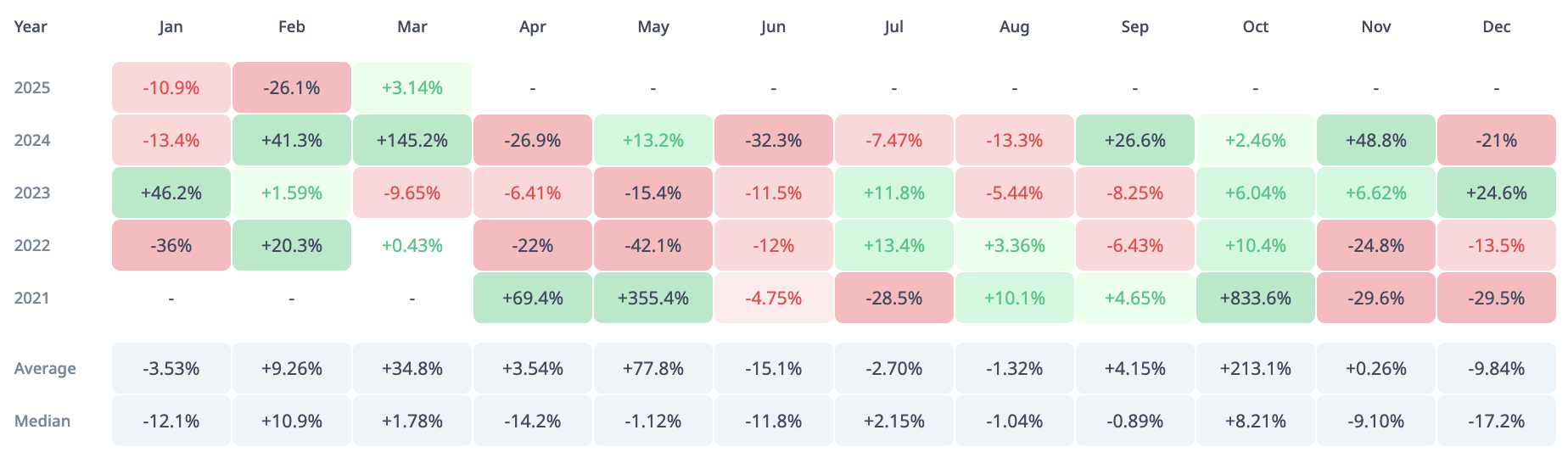Click the Median row label

pyautogui.click(x=42, y=421)
